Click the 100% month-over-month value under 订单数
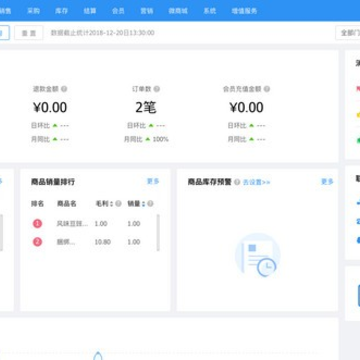360x360 pixels. pyautogui.click(x=161, y=139)
